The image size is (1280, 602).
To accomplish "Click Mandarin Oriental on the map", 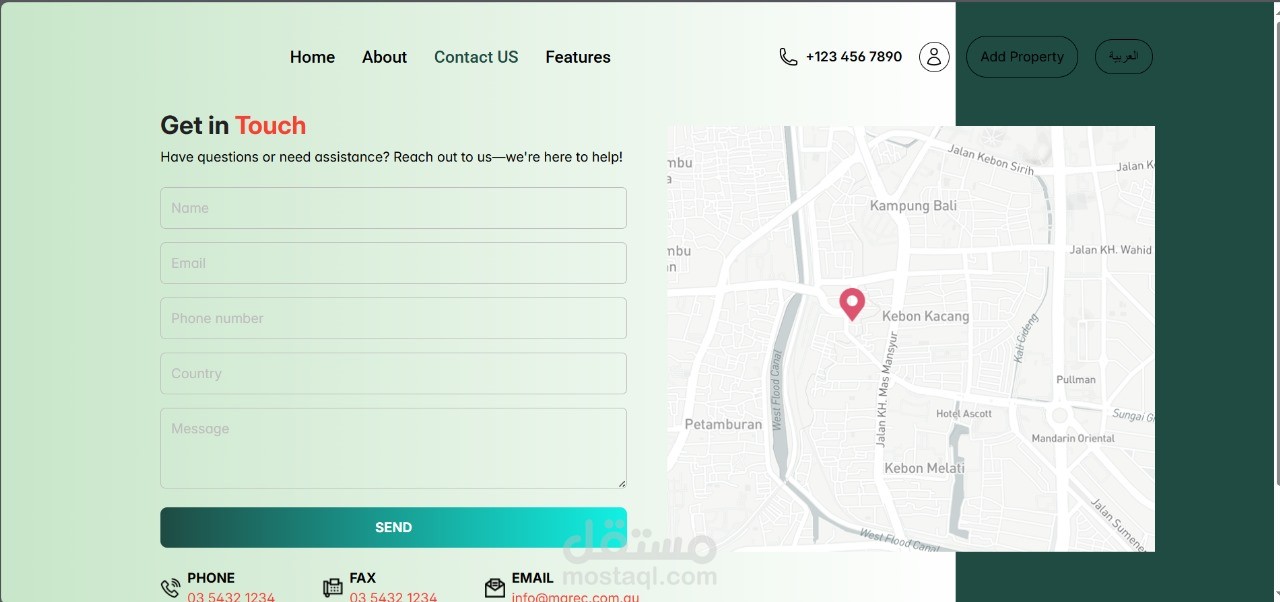I will pos(1073,438).
